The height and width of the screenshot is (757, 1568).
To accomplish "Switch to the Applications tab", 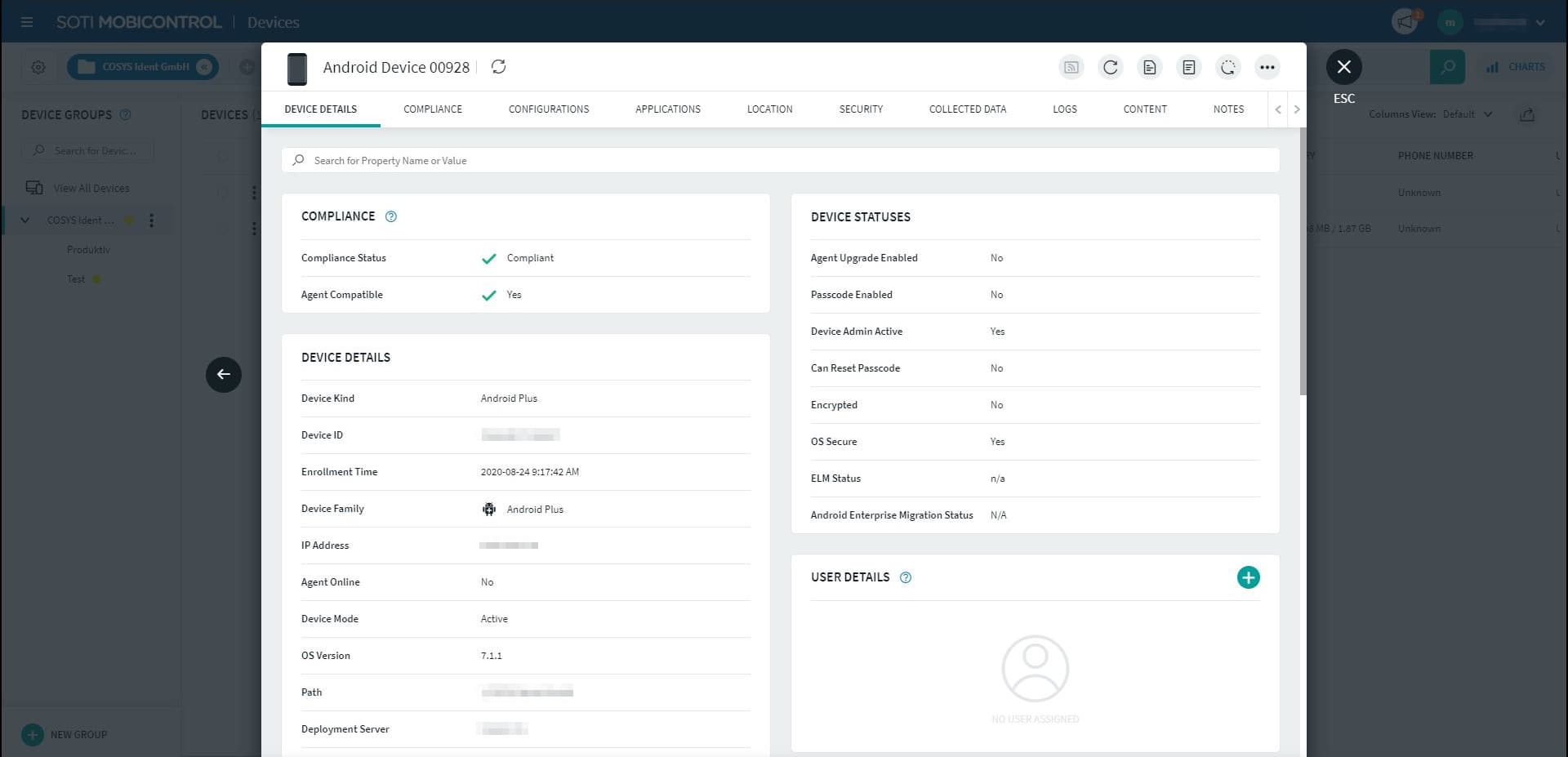I will coord(667,109).
